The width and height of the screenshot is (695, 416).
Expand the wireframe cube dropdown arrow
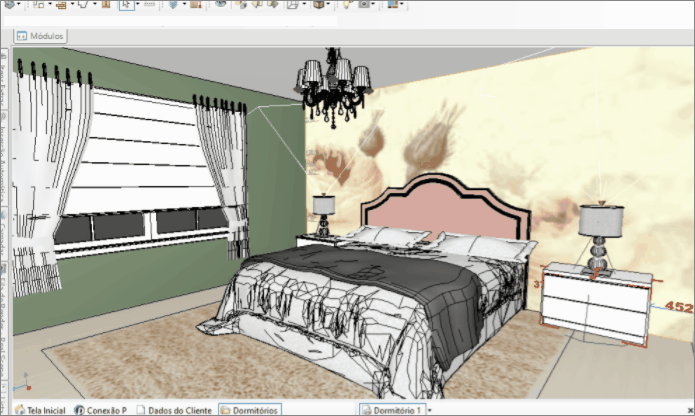click(x=305, y=4)
